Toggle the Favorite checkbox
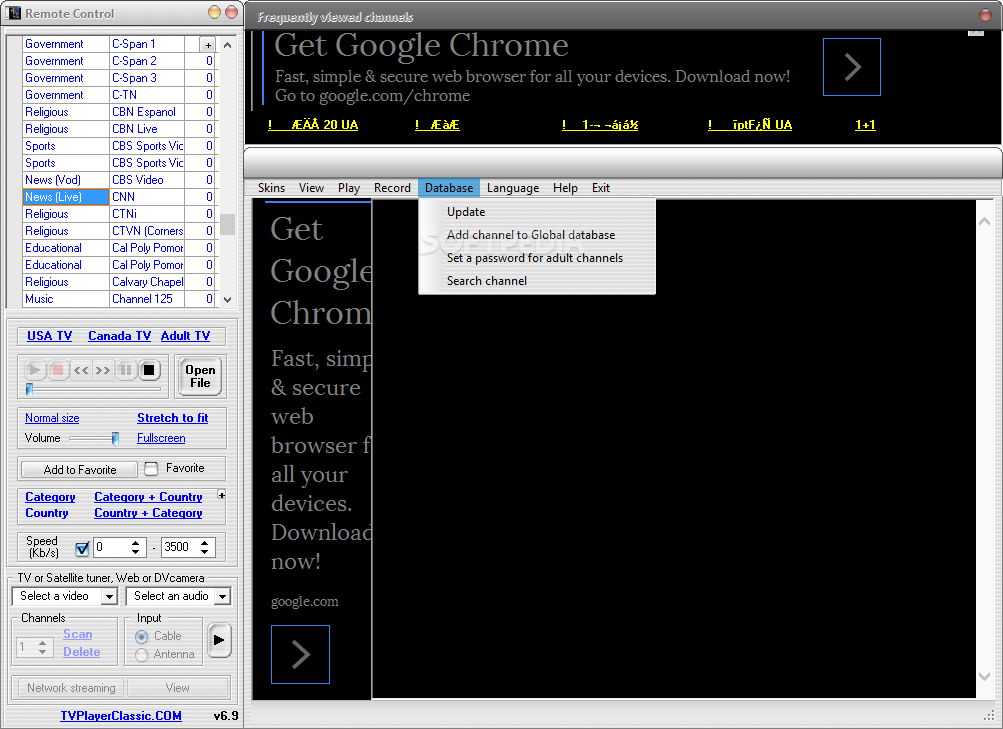 pyautogui.click(x=151, y=469)
